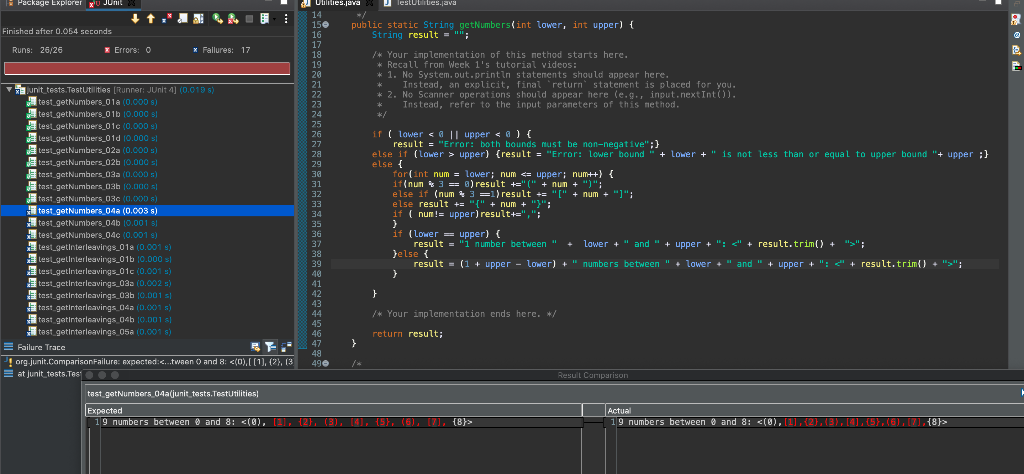Click Copy Trace icon in Failure Trace bar
The width and height of the screenshot is (1024, 474).
pos(255,347)
